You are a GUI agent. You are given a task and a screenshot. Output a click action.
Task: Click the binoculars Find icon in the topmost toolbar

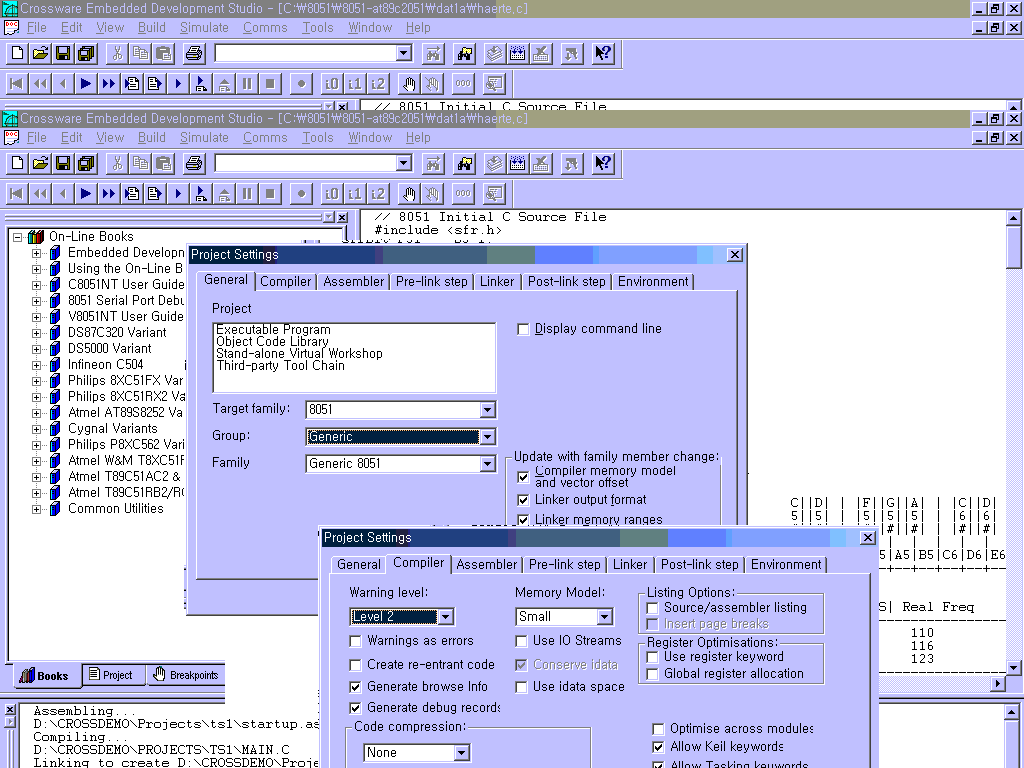pyautogui.click(x=465, y=53)
